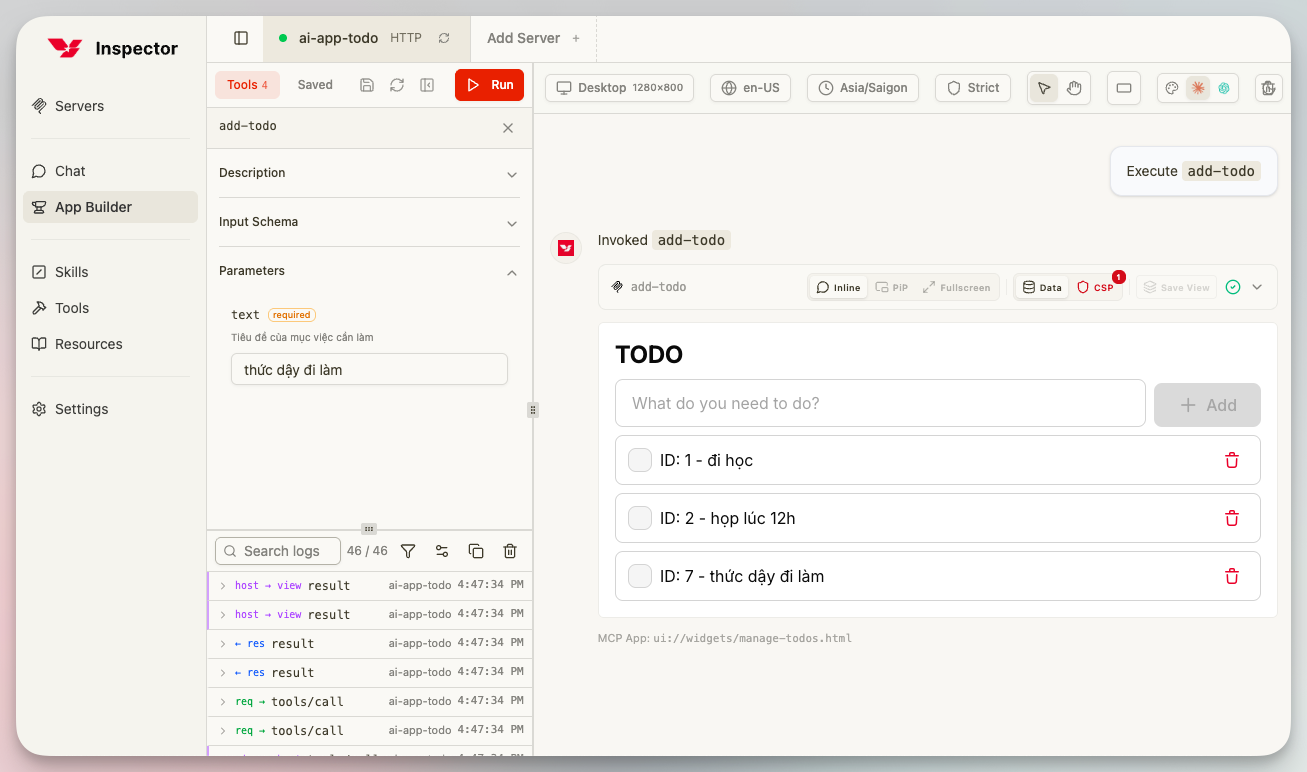Open the Asia/Saigon timezone dropdown
Viewport: 1307px width, 772px height.
click(864, 88)
